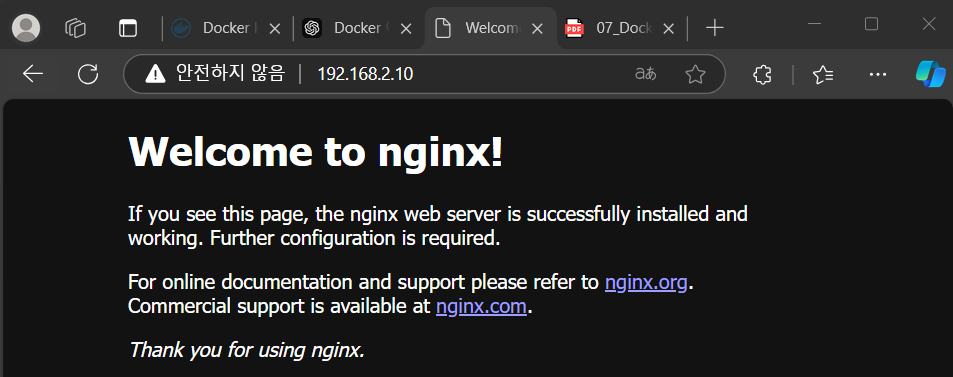Image resolution: width=953 pixels, height=377 pixels.
Task: Open the Favorites list icon
Action: [823, 74]
